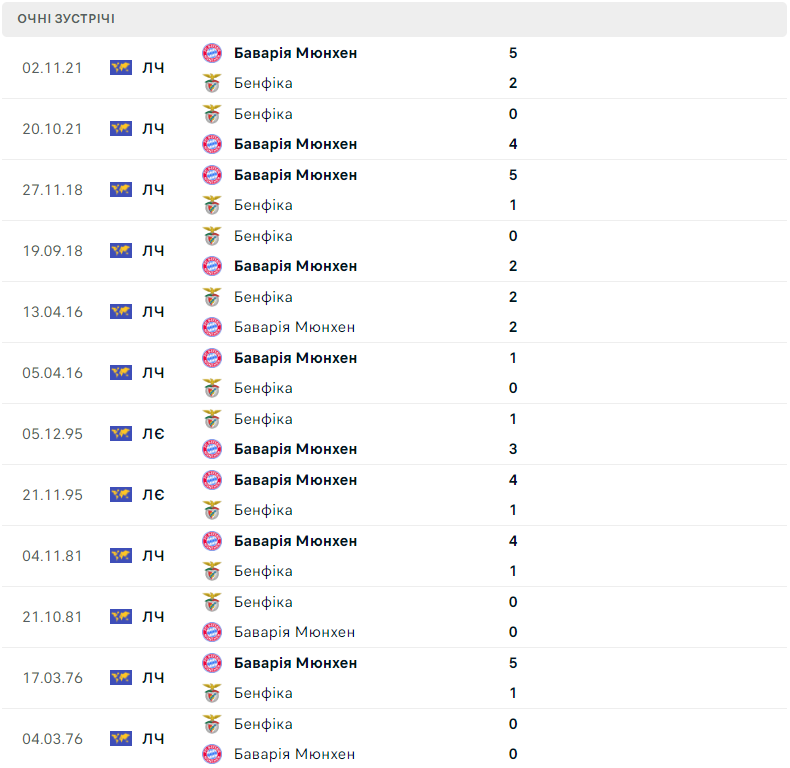Click the world flag icon beside 04.03.76
Image resolution: width=790 pixels, height=768 pixels.
[x=121, y=738]
